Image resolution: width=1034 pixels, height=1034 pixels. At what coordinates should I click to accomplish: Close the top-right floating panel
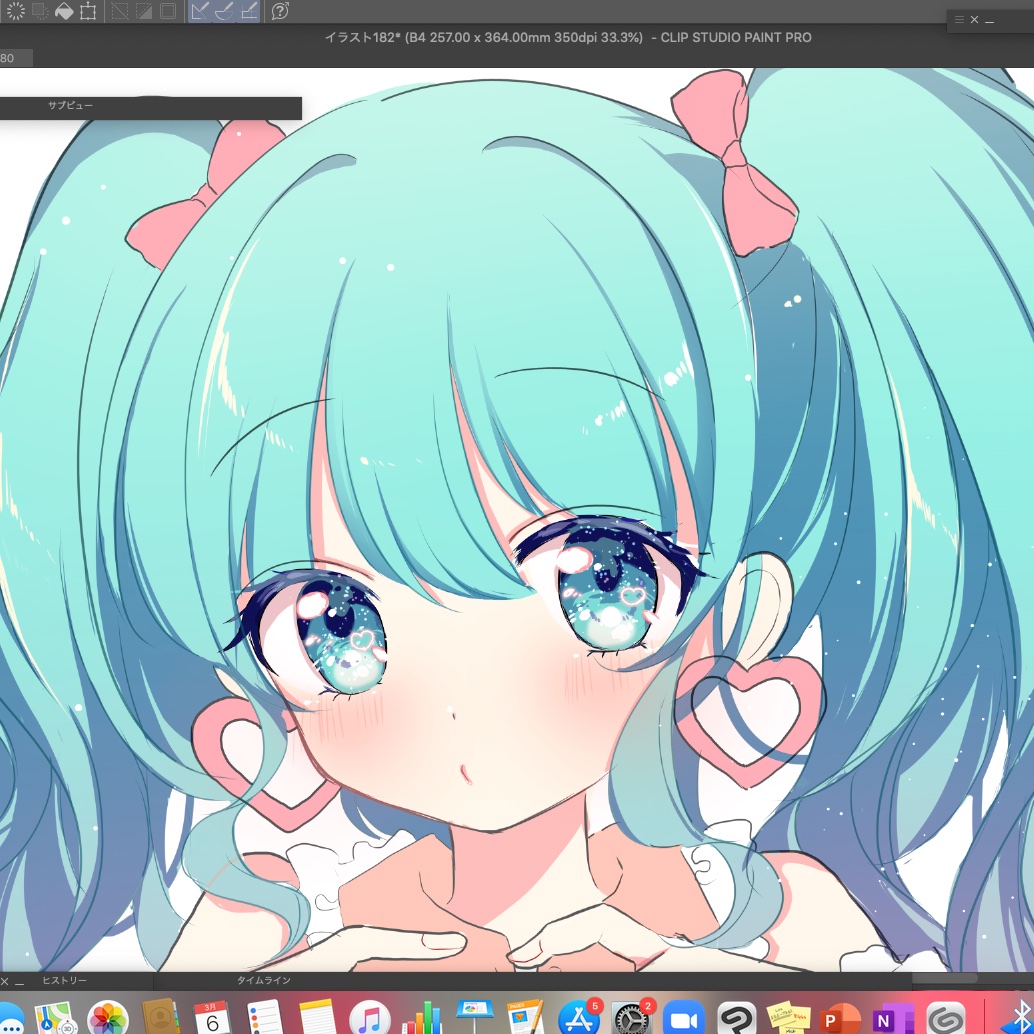point(974,20)
